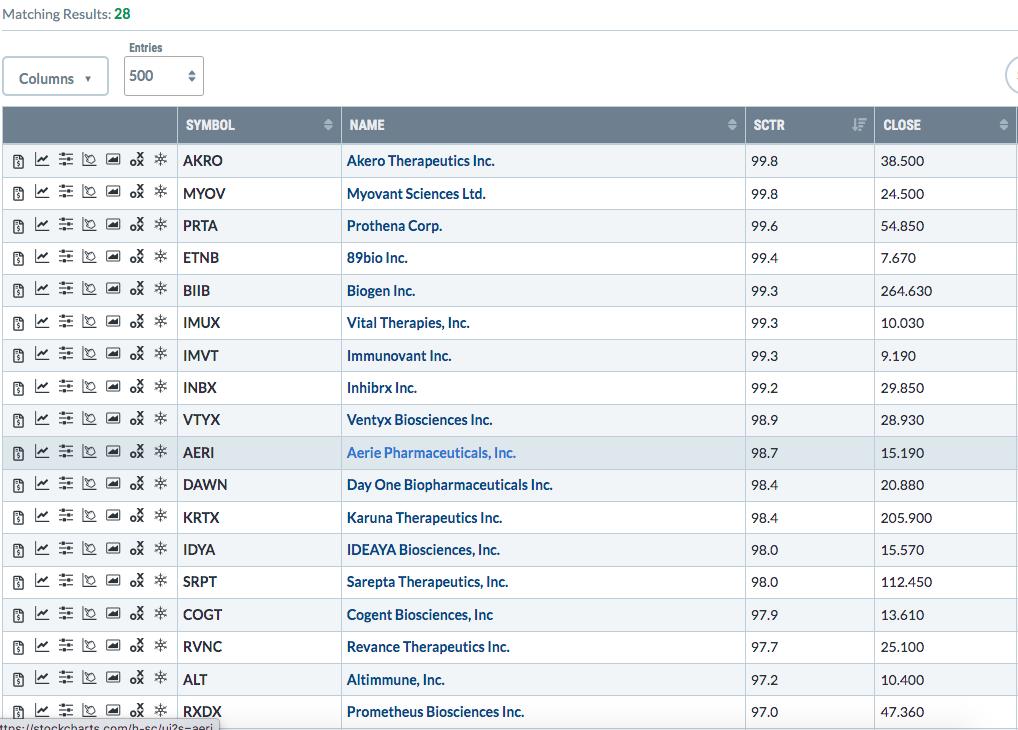Open line chart icon for KRTX
1018x730 pixels.
click(42, 517)
